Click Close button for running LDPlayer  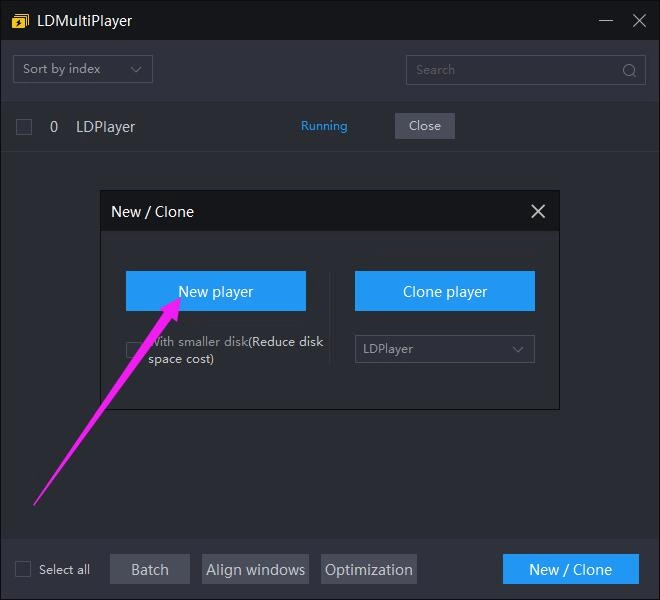(x=424, y=126)
